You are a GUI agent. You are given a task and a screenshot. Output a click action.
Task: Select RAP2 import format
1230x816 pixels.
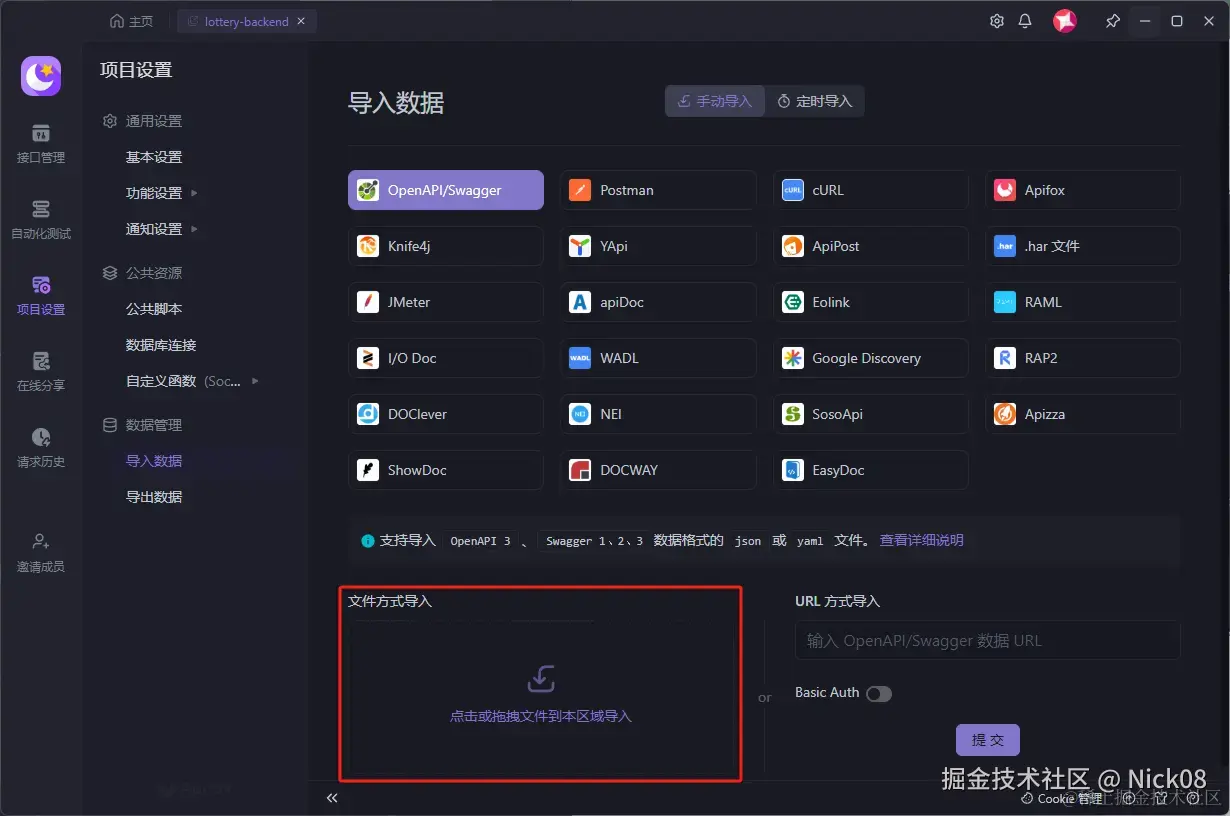pos(1083,358)
